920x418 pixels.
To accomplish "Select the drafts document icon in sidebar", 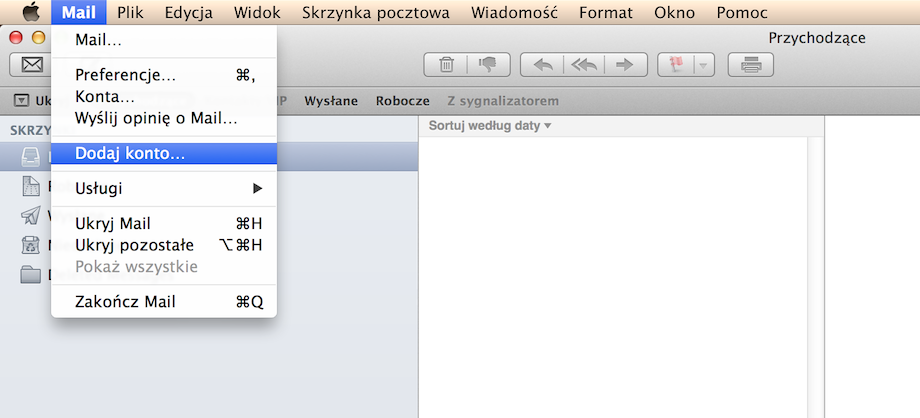I will 30,186.
